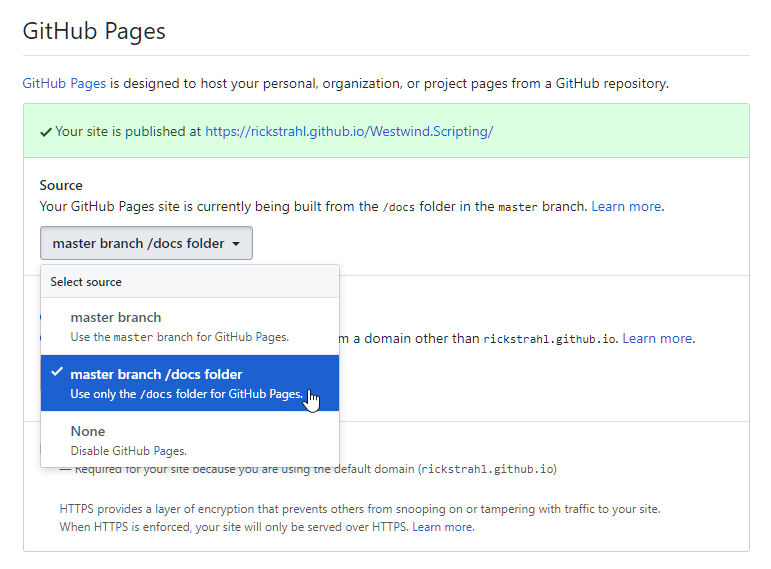This screenshot has height=569, width=771.
Task: Click the green published checkmark icon
Action: click(x=46, y=132)
